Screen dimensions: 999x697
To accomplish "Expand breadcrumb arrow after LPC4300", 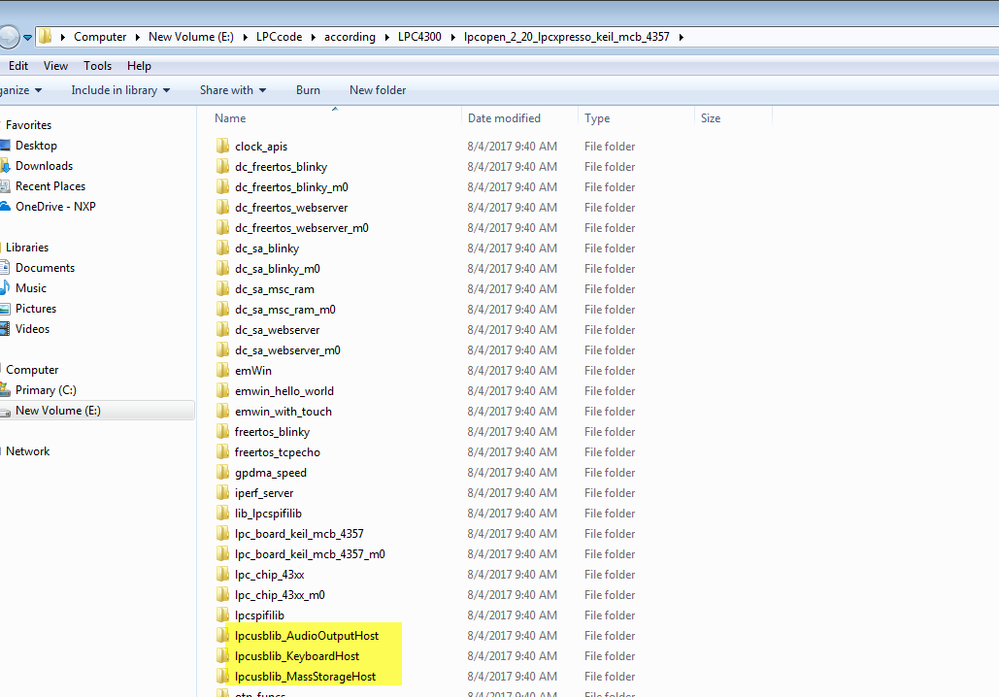I will [452, 37].
